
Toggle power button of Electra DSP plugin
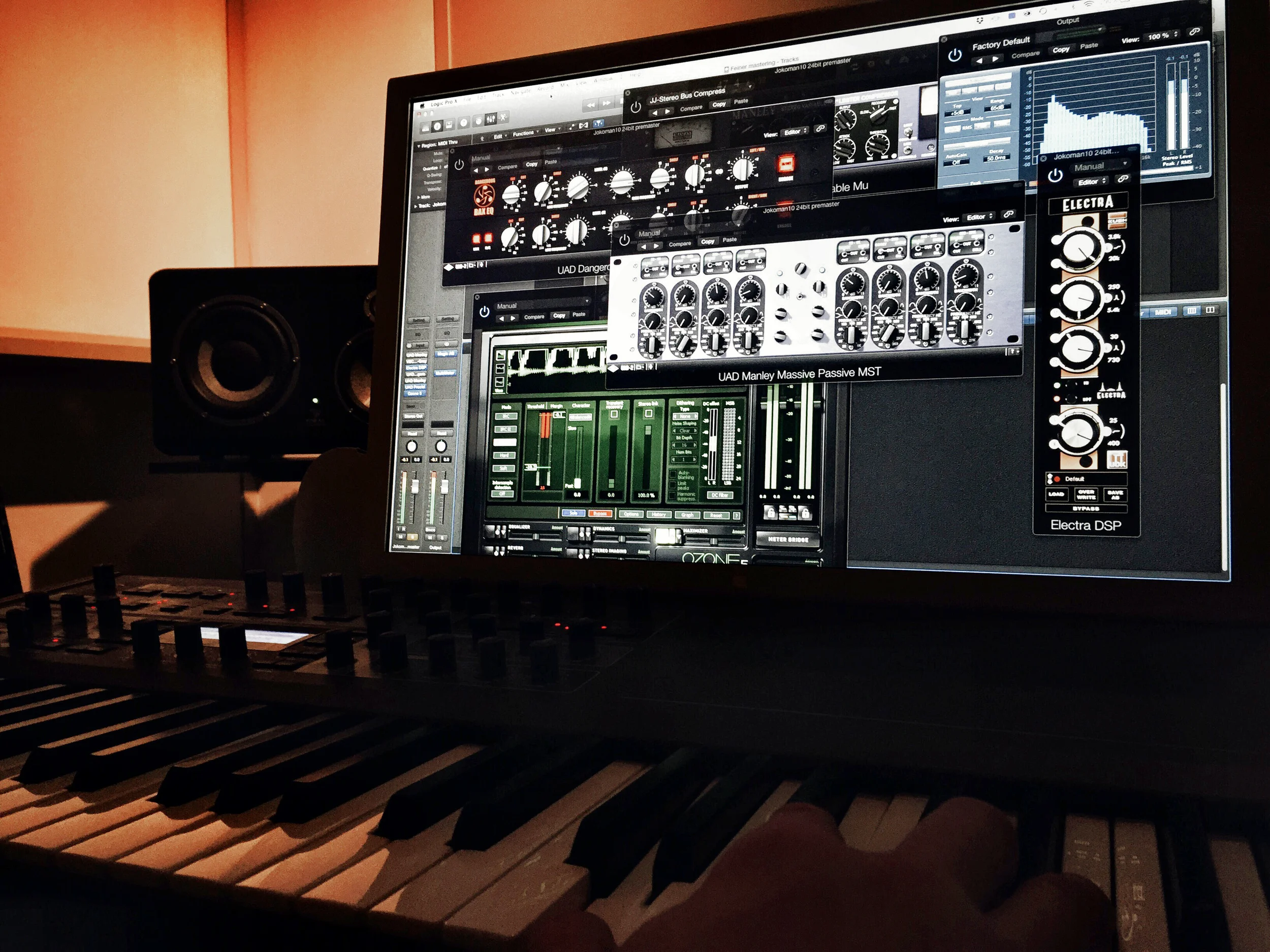tap(1055, 176)
